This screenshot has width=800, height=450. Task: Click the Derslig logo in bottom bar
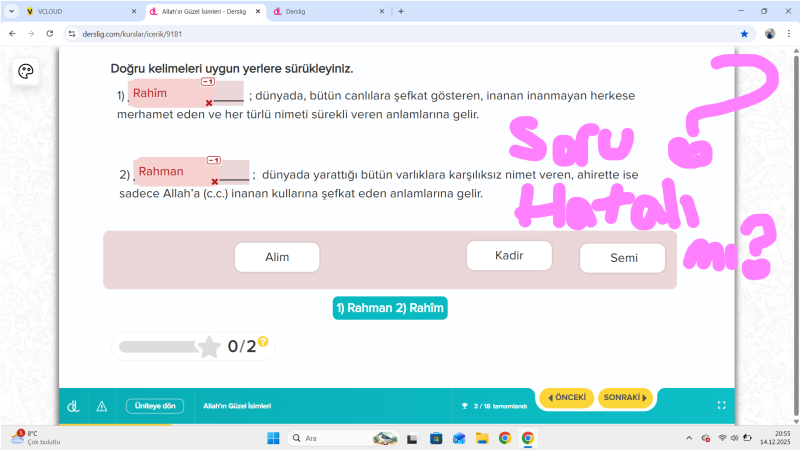[73, 406]
